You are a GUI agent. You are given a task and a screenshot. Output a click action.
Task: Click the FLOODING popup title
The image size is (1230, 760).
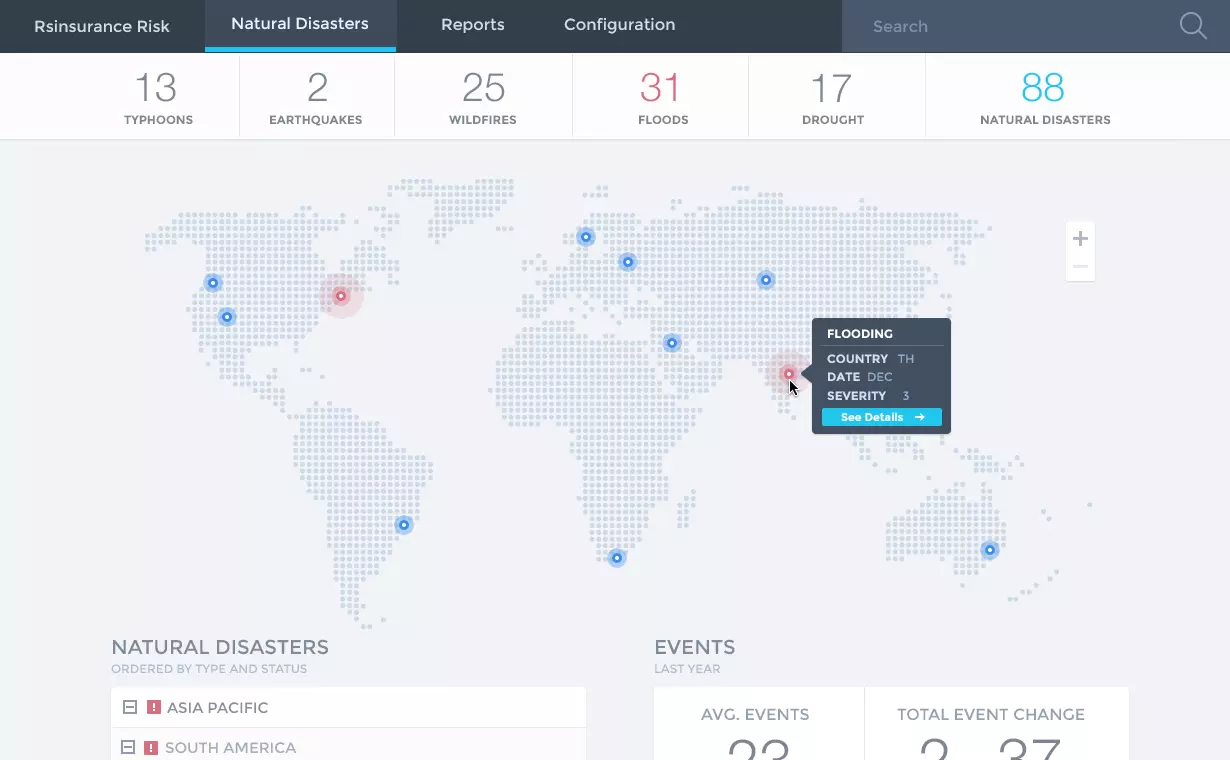pos(860,334)
